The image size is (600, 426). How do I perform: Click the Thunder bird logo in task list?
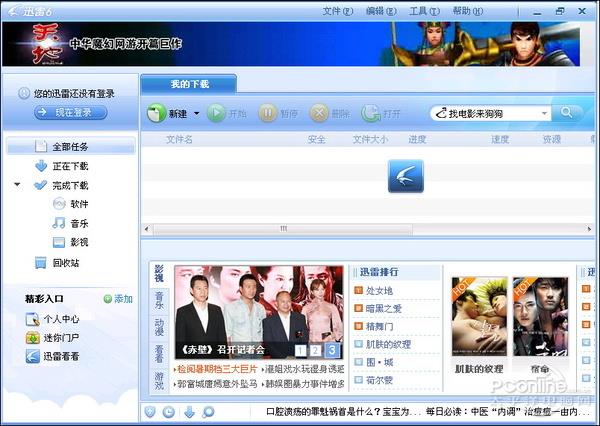[x=406, y=176]
